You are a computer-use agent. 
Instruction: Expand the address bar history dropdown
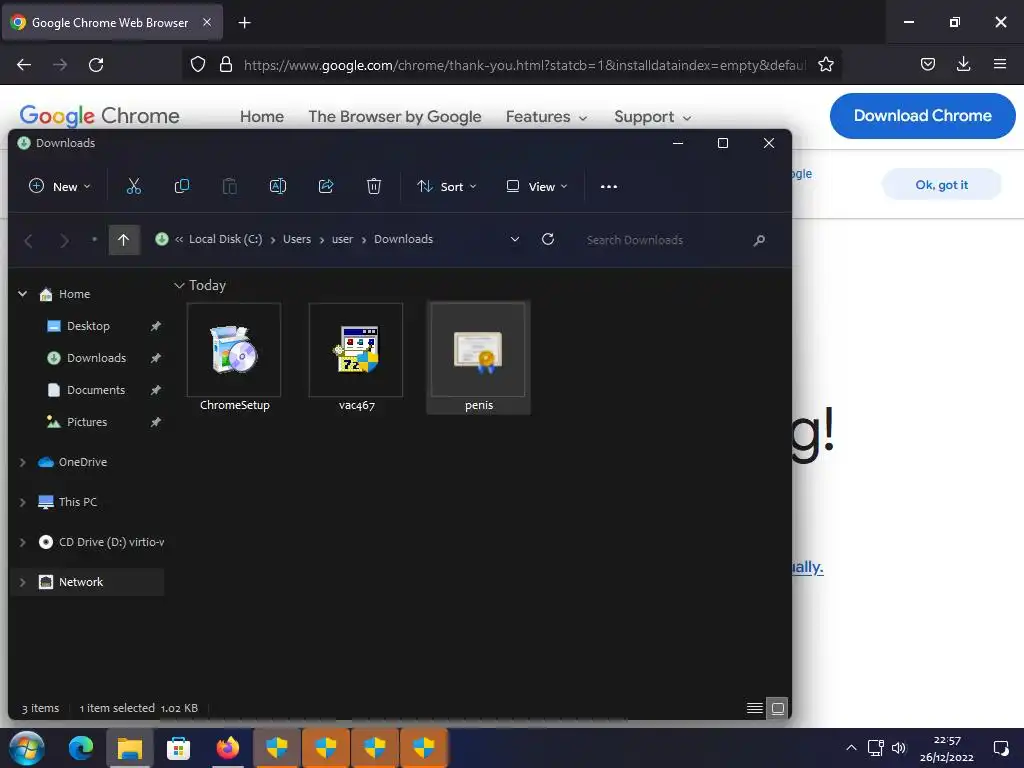tap(515, 239)
